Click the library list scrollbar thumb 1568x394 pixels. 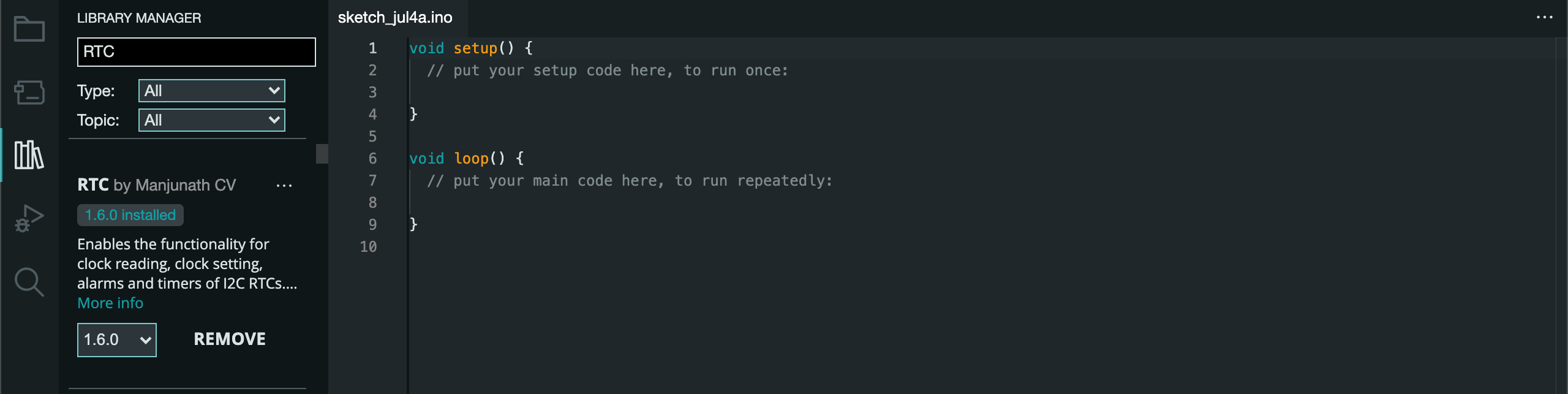[321, 155]
